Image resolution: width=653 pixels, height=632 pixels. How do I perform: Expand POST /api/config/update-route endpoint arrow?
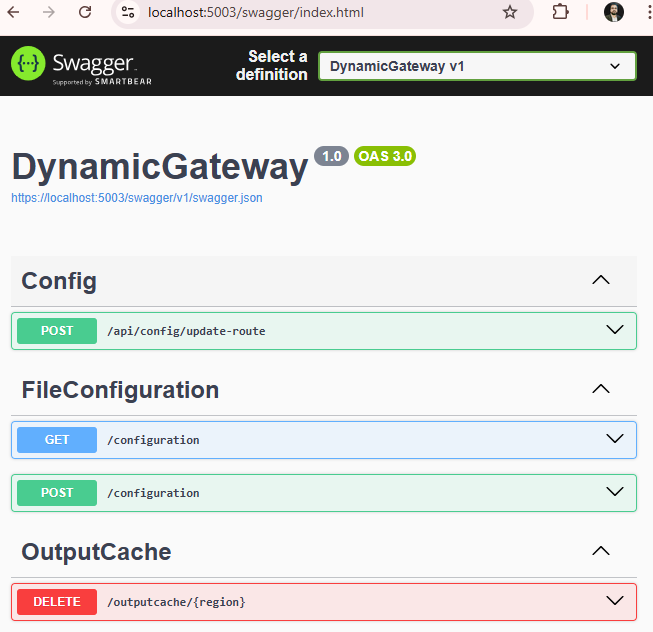(x=615, y=330)
